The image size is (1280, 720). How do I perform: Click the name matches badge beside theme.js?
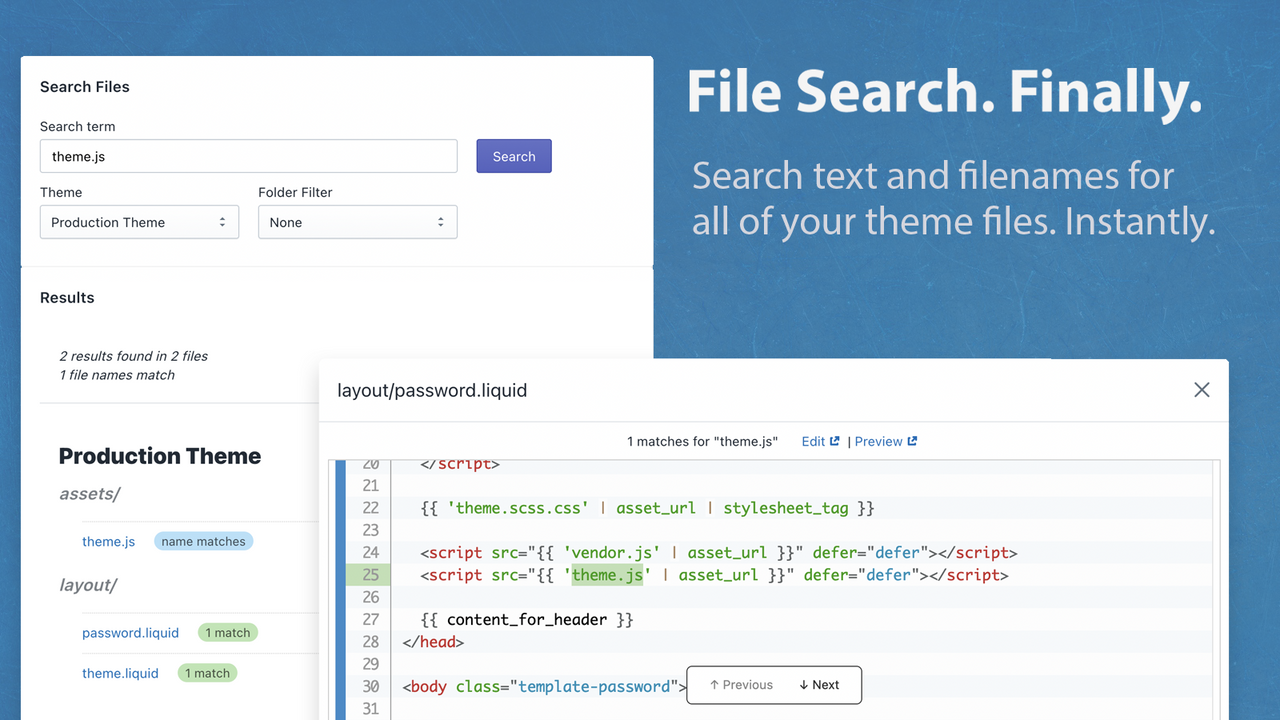tap(203, 541)
